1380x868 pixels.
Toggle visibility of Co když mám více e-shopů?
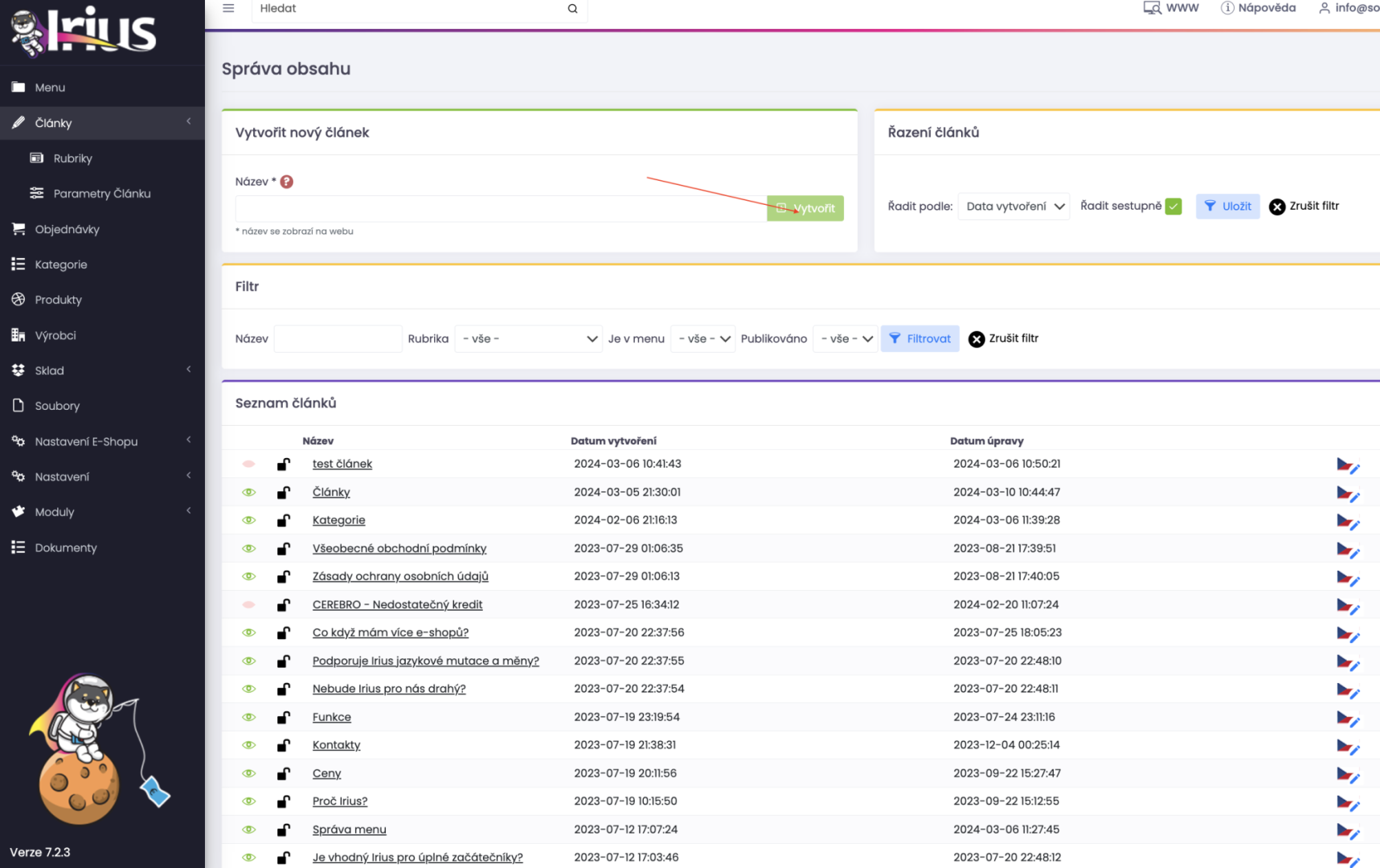click(x=248, y=633)
